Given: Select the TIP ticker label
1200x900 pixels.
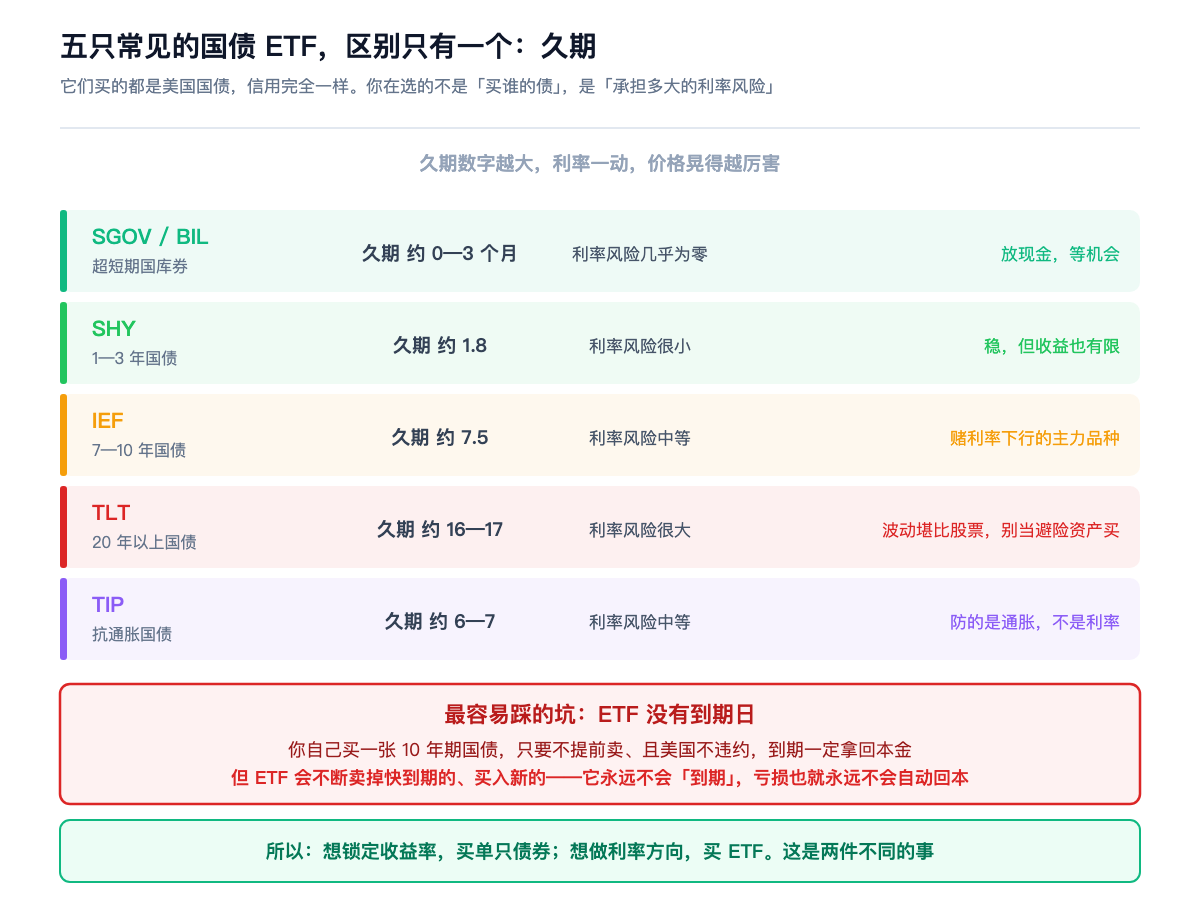Looking at the screenshot, I should pos(108,605).
